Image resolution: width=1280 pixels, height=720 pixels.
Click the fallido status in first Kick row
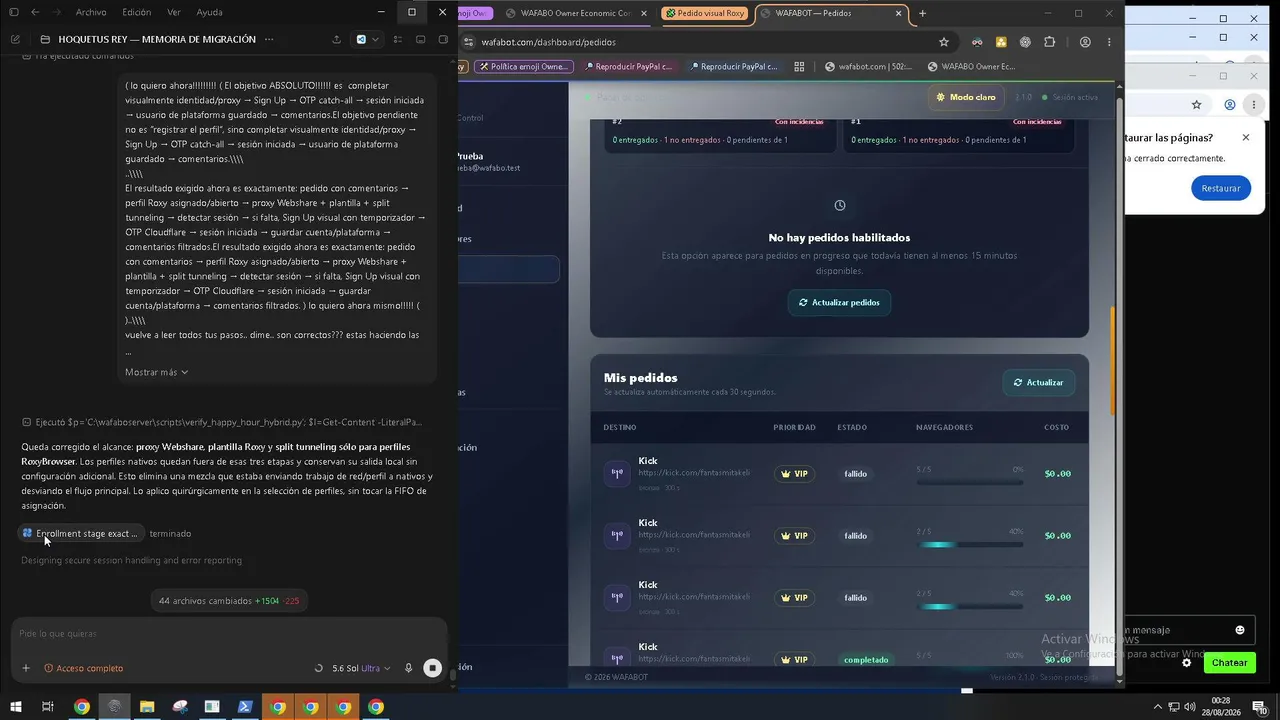[855, 474]
